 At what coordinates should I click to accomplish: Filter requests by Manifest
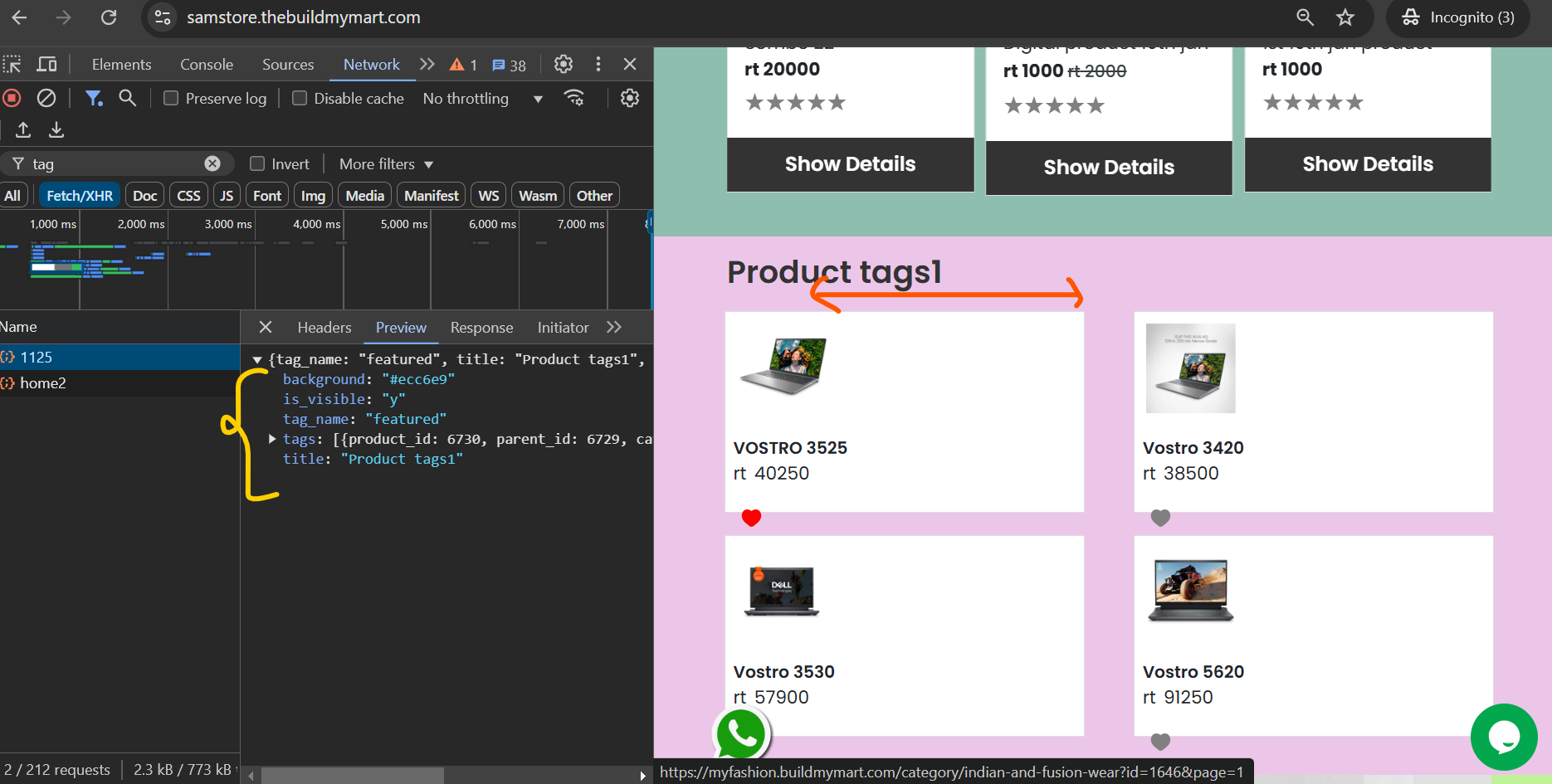pos(432,196)
